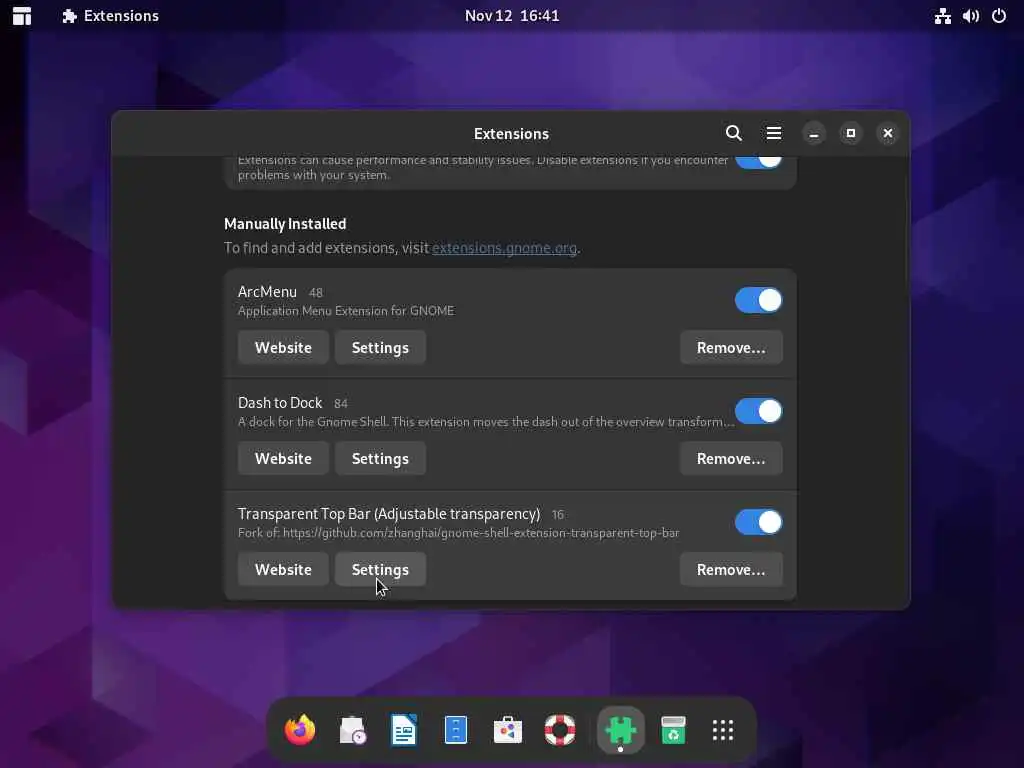
Task: Click the volume icon in top bar
Action: pyautogui.click(x=970, y=16)
